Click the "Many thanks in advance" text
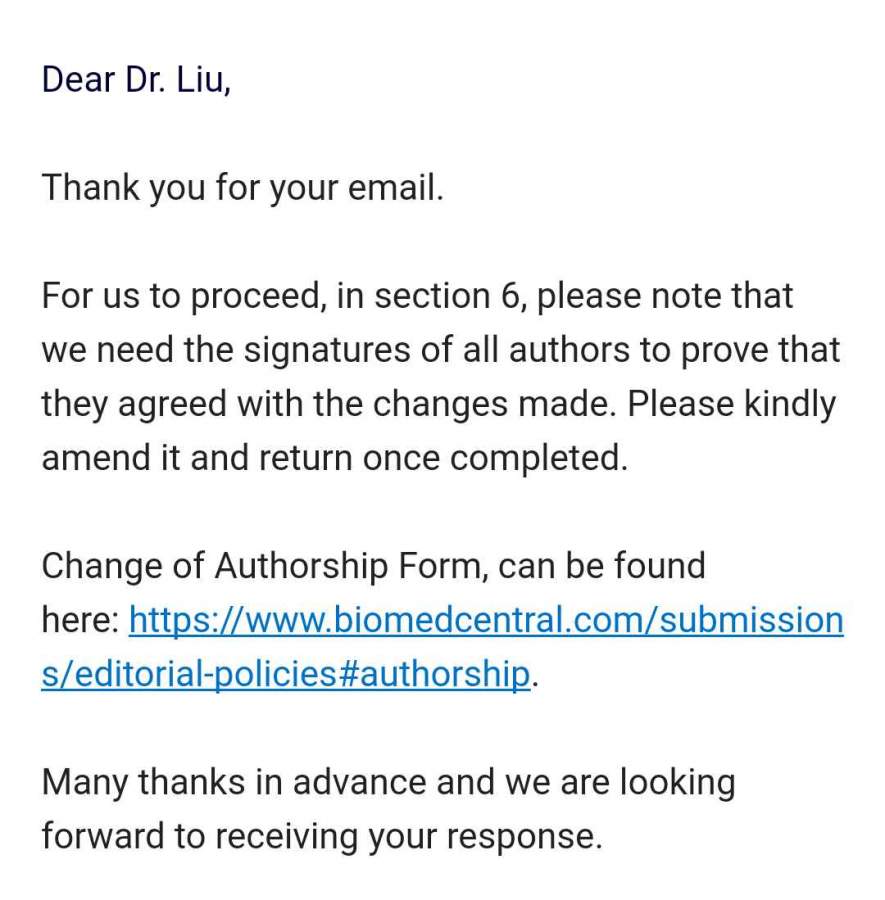Viewport: 885px width, 900px height. pyautogui.click(x=234, y=782)
